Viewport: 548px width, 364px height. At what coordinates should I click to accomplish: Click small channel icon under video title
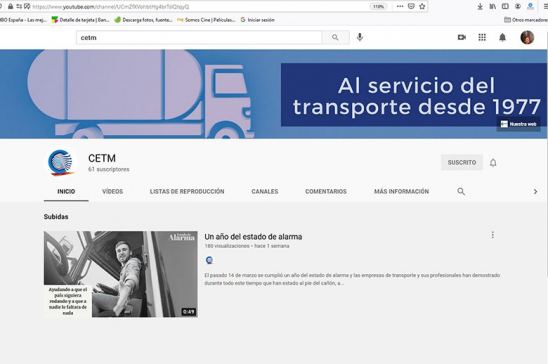click(209, 260)
